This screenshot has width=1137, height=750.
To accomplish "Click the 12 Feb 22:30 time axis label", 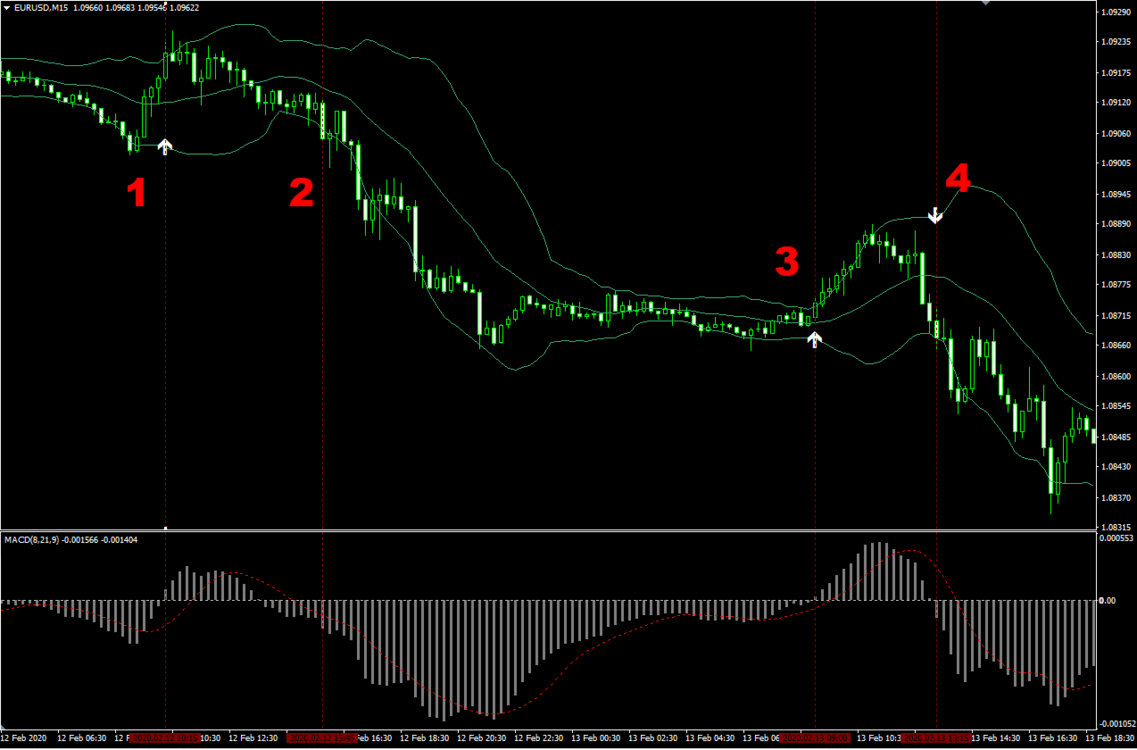I will (539, 738).
